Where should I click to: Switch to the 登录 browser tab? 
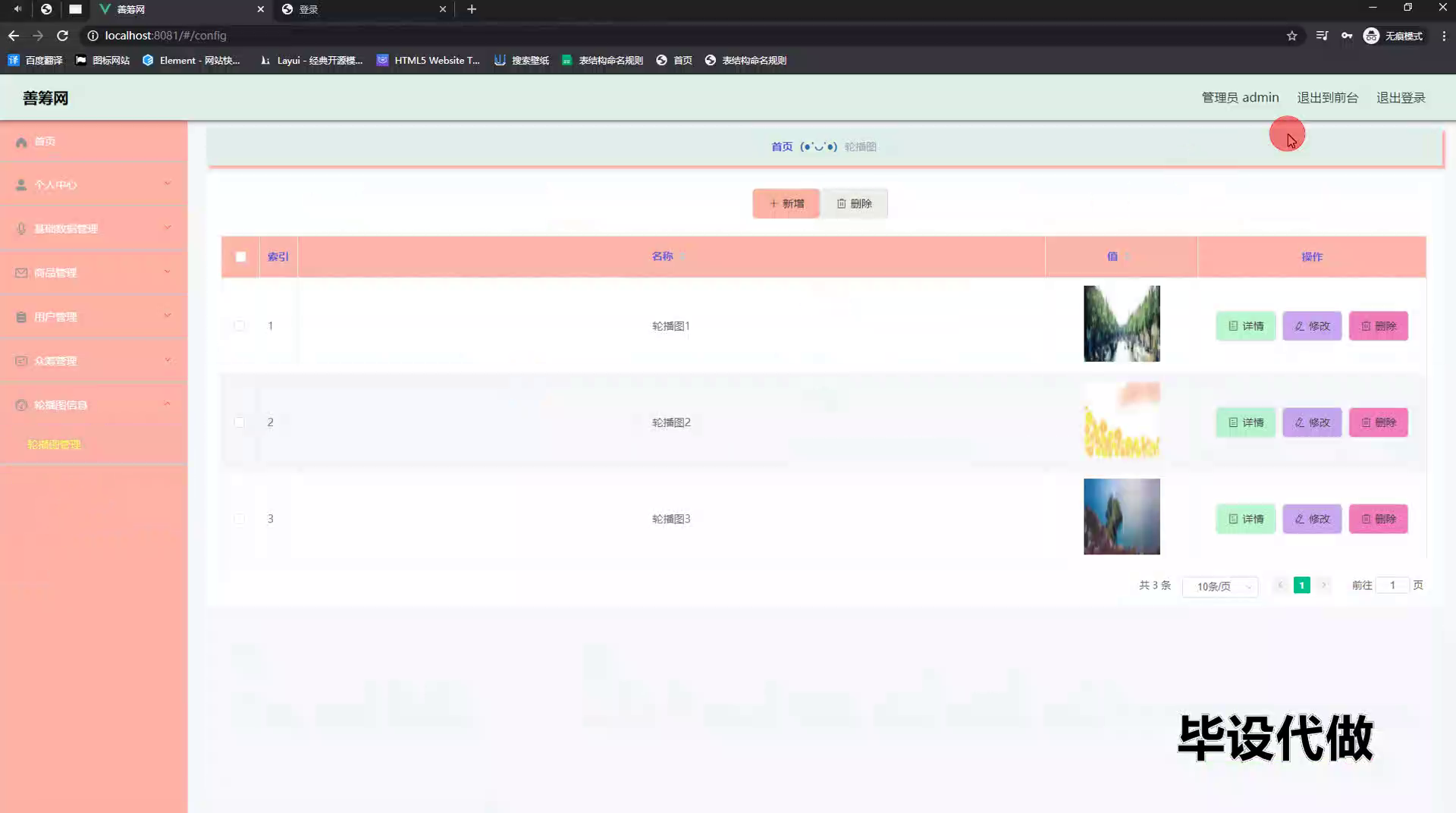tap(362, 9)
